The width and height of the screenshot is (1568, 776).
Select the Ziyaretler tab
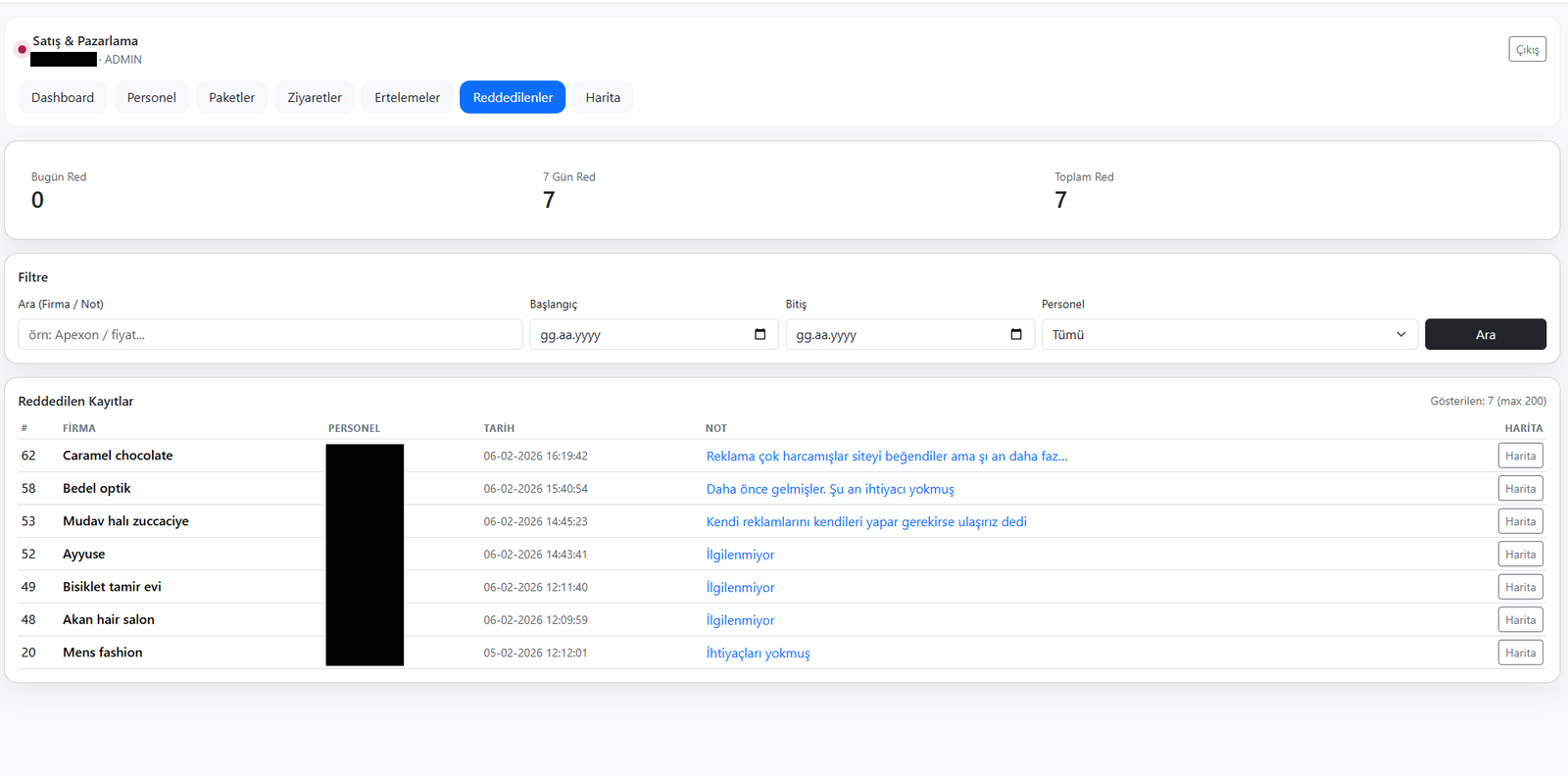point(315,97)
